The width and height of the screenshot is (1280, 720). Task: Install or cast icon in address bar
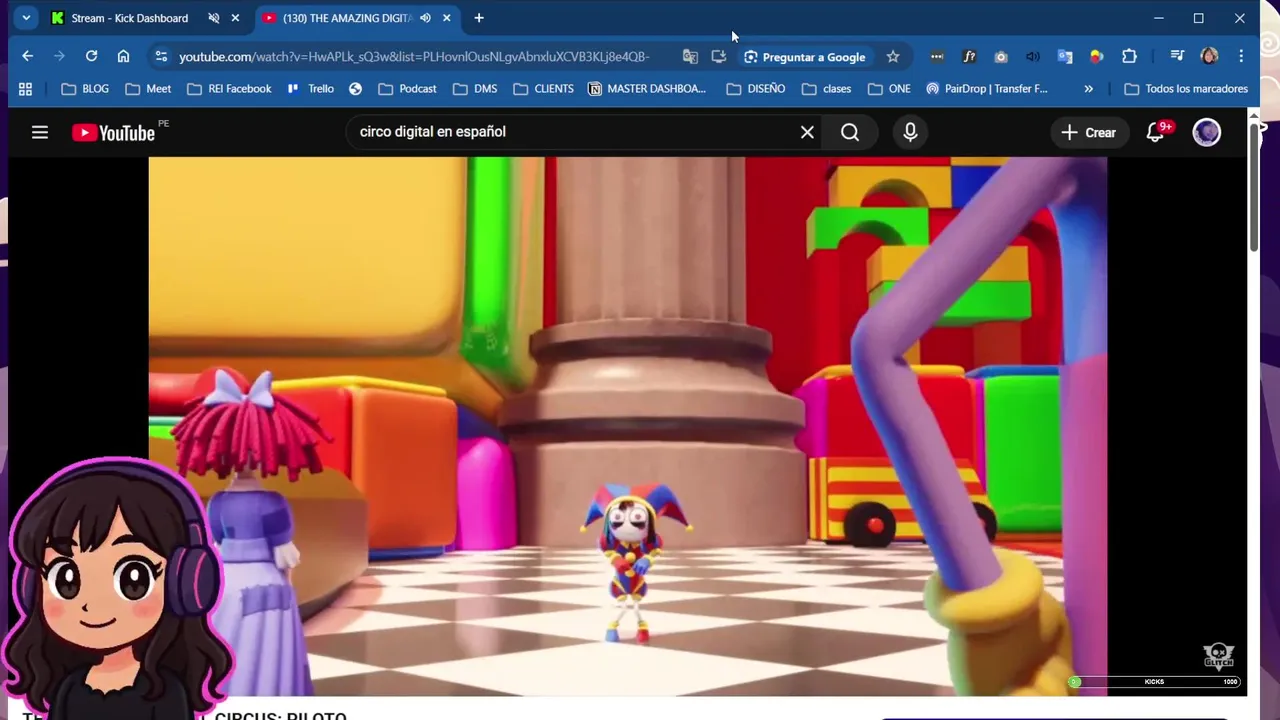[x=718, y=57]
